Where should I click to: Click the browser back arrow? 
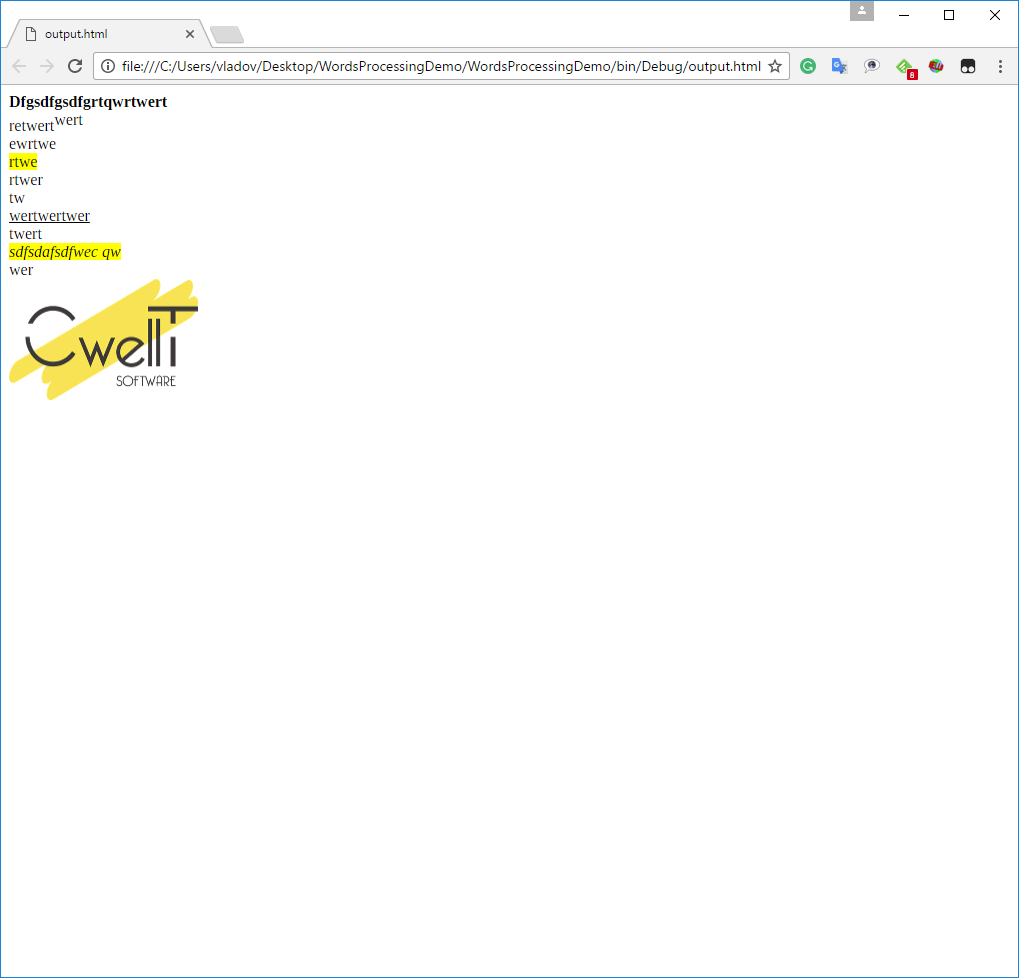pos(19,66)
